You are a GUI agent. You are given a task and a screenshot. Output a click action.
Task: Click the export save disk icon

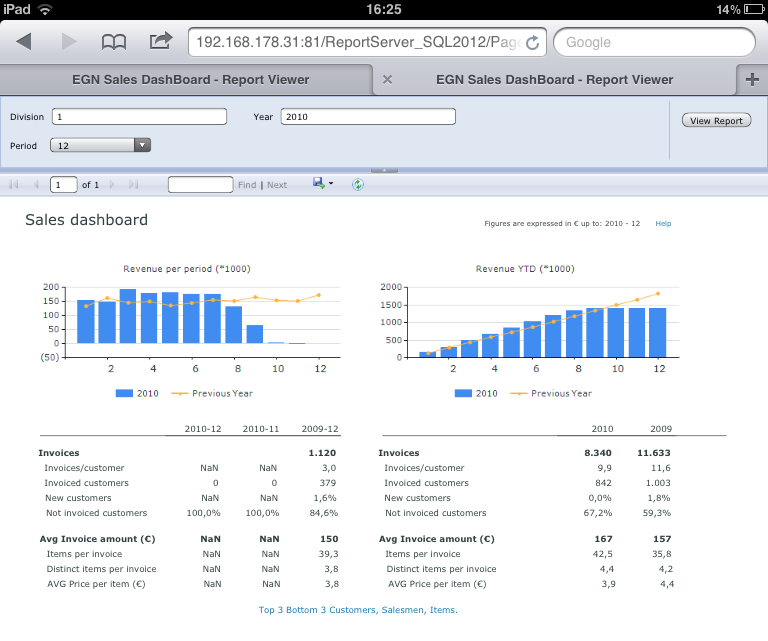point(318,183)
